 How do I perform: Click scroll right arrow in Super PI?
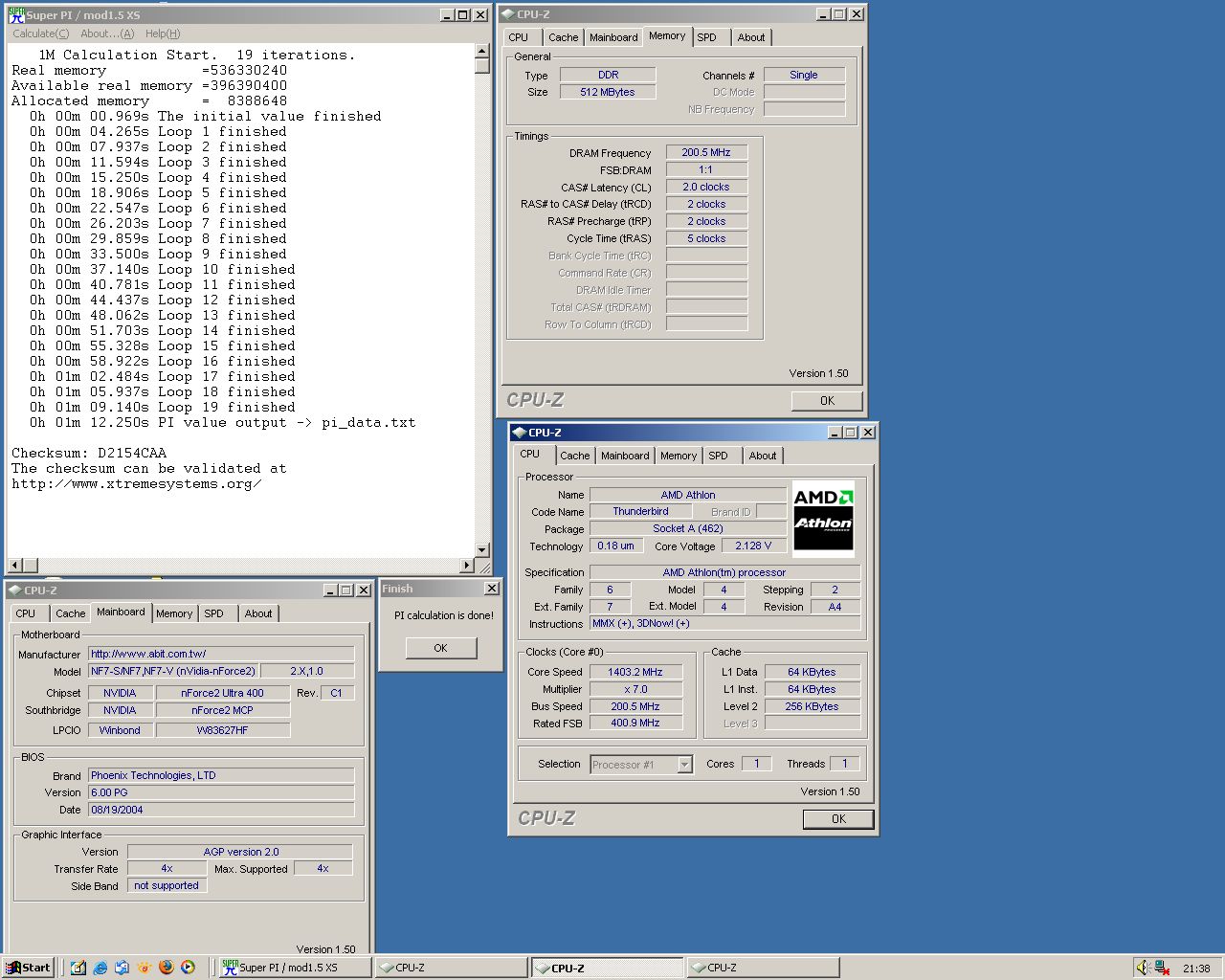[x=467, y=566]
